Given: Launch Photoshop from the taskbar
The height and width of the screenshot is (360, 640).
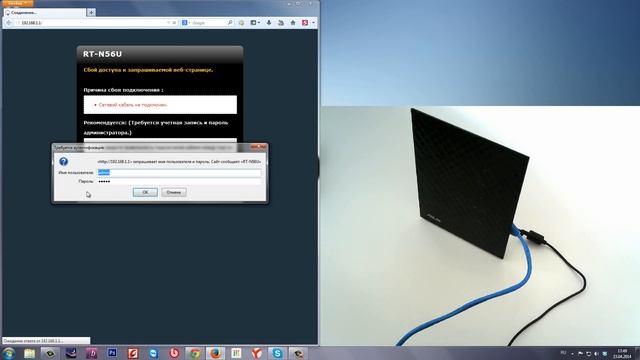Looking at the screenshot, I should coord(112,353).
